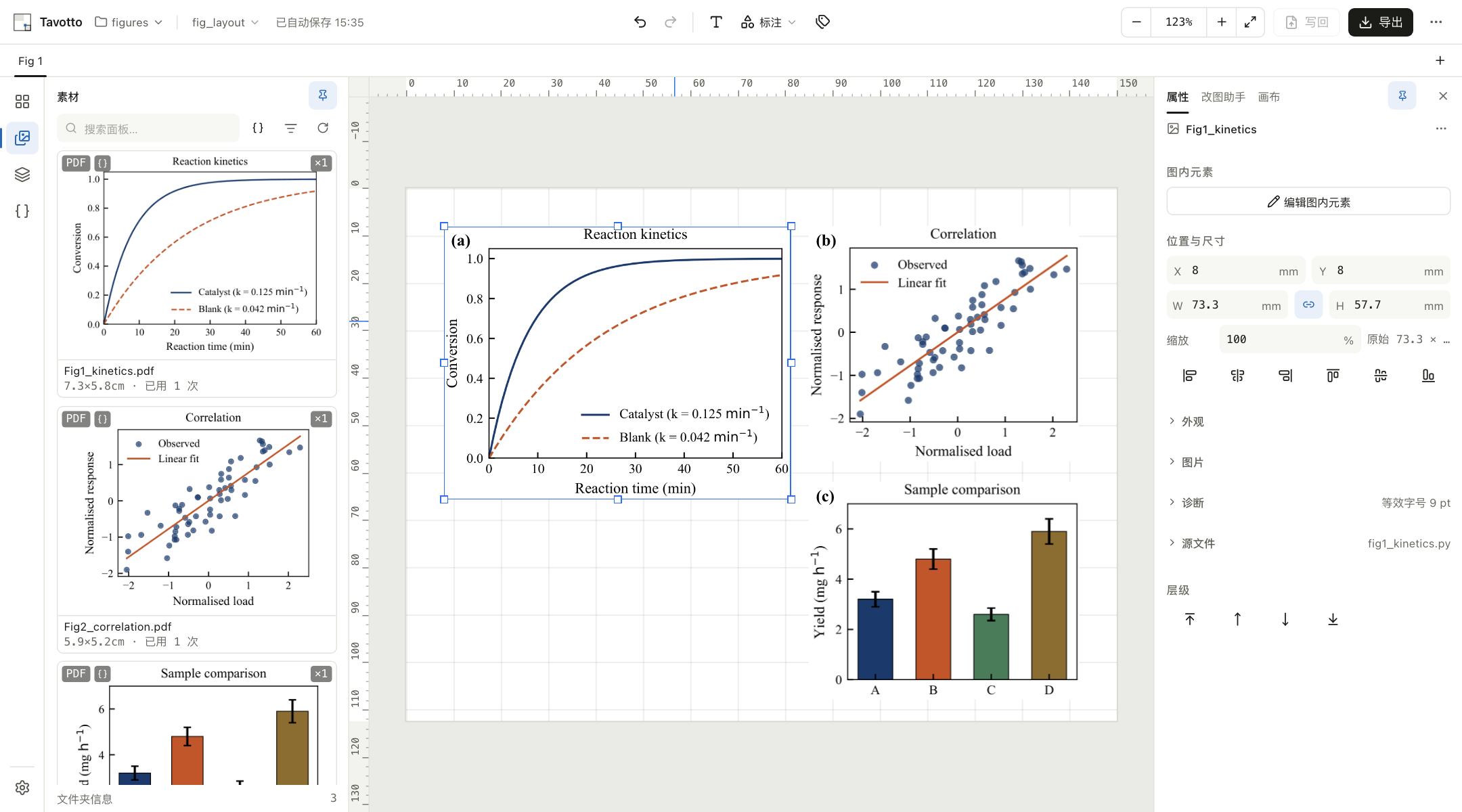Align selection right
Screen dimensions: 1462x812
point(1285,376)
